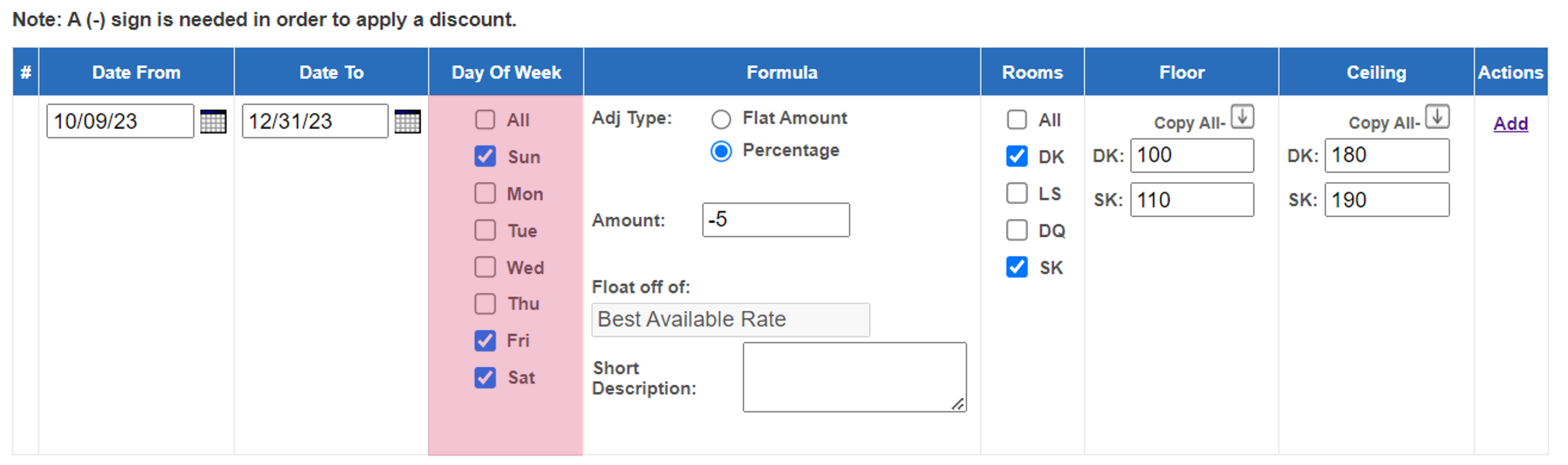Check the LS room checkbox
The width and height of the screenshot is (1568, 465).
(1016, 193)
